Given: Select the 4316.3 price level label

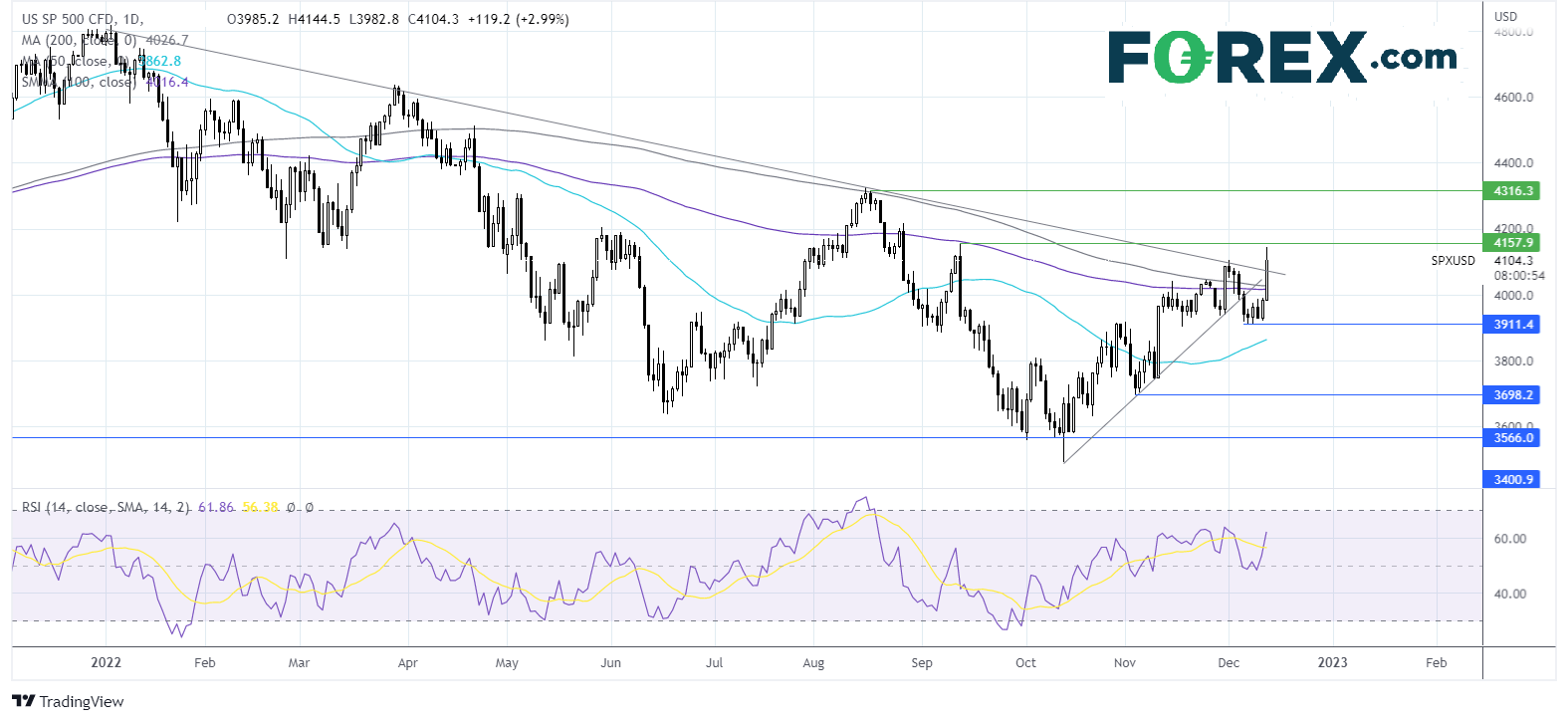Looking at the screenshot, I should [1513, 190].
